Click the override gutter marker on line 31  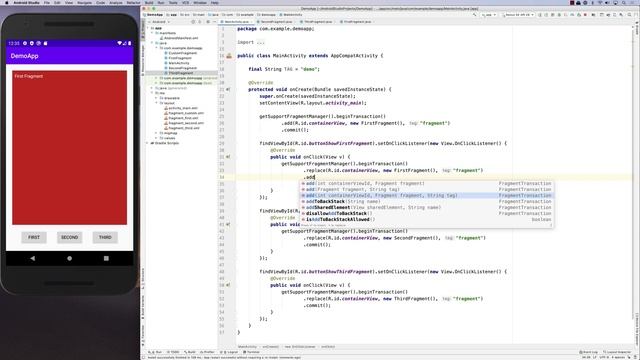[x=228, y=157]
